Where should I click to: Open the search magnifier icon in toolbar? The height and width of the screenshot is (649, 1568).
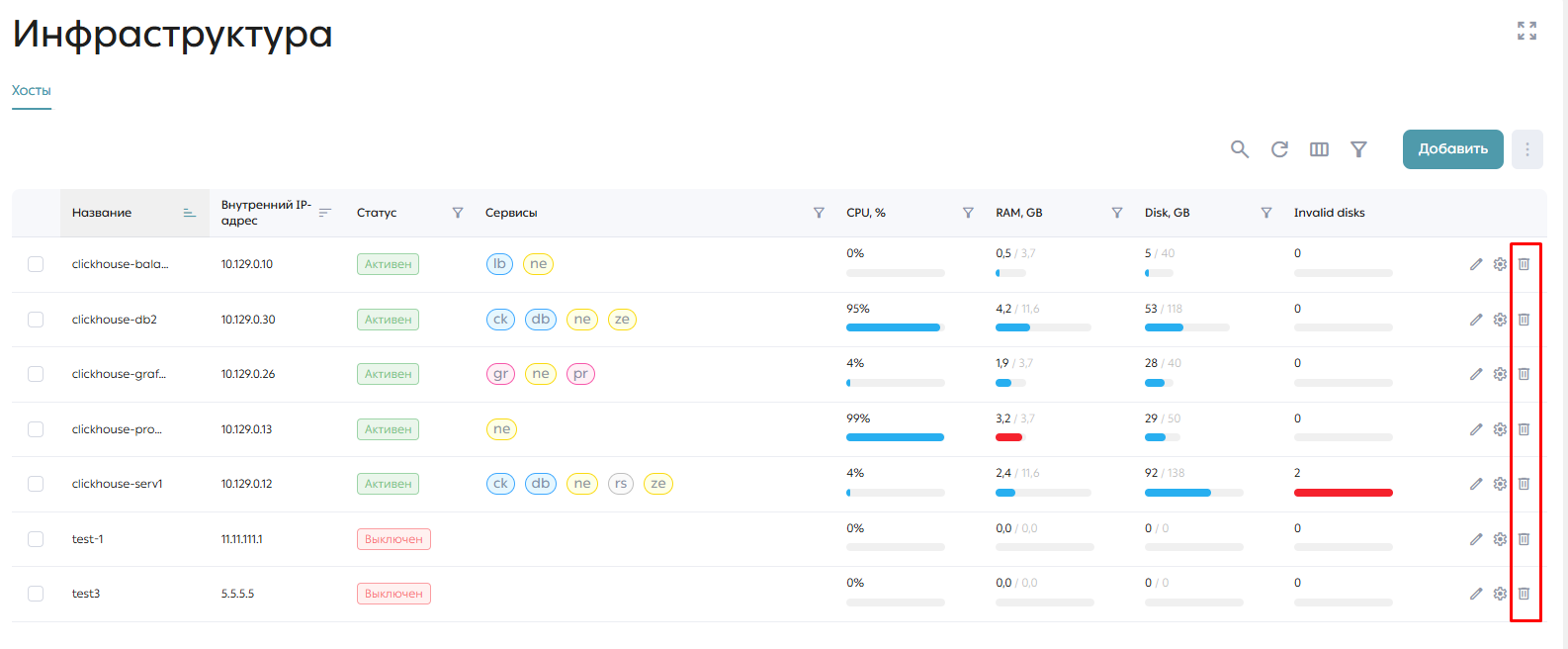point(1240,149)
